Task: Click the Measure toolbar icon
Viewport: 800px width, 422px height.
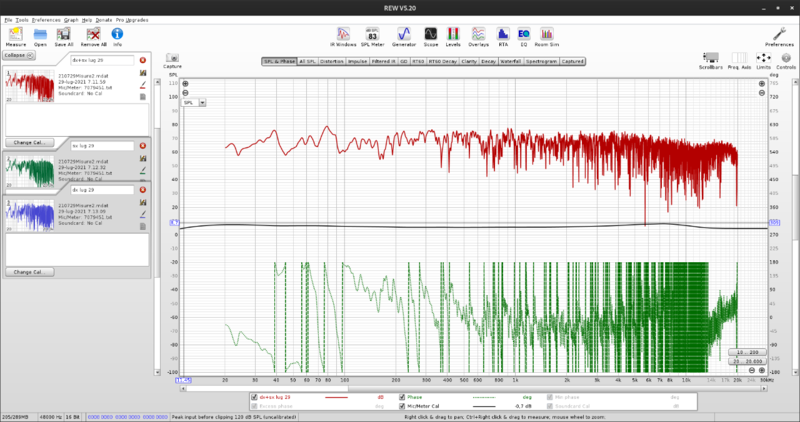Action: coord(15,36)
